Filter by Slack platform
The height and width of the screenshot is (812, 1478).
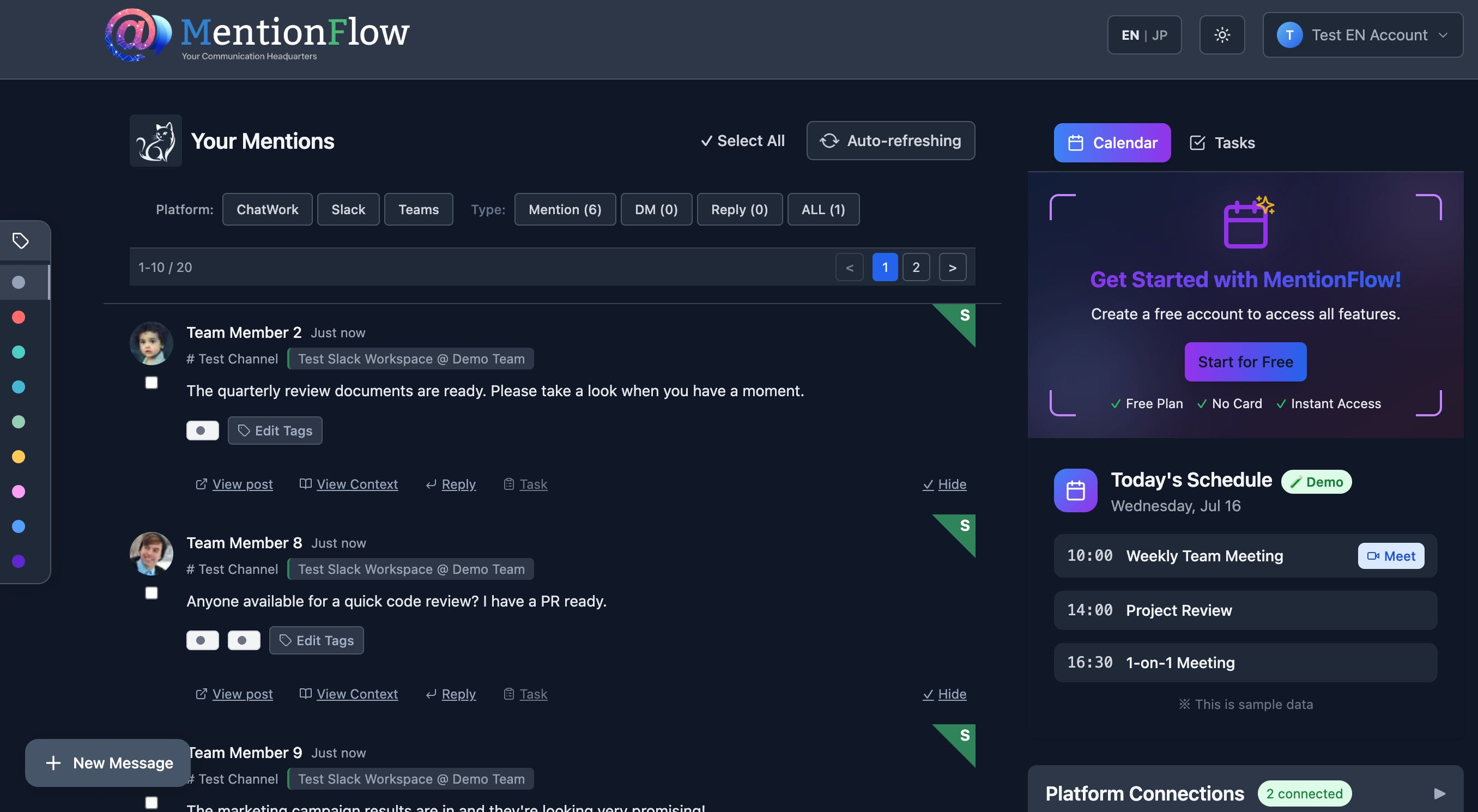tap(348, 209)
